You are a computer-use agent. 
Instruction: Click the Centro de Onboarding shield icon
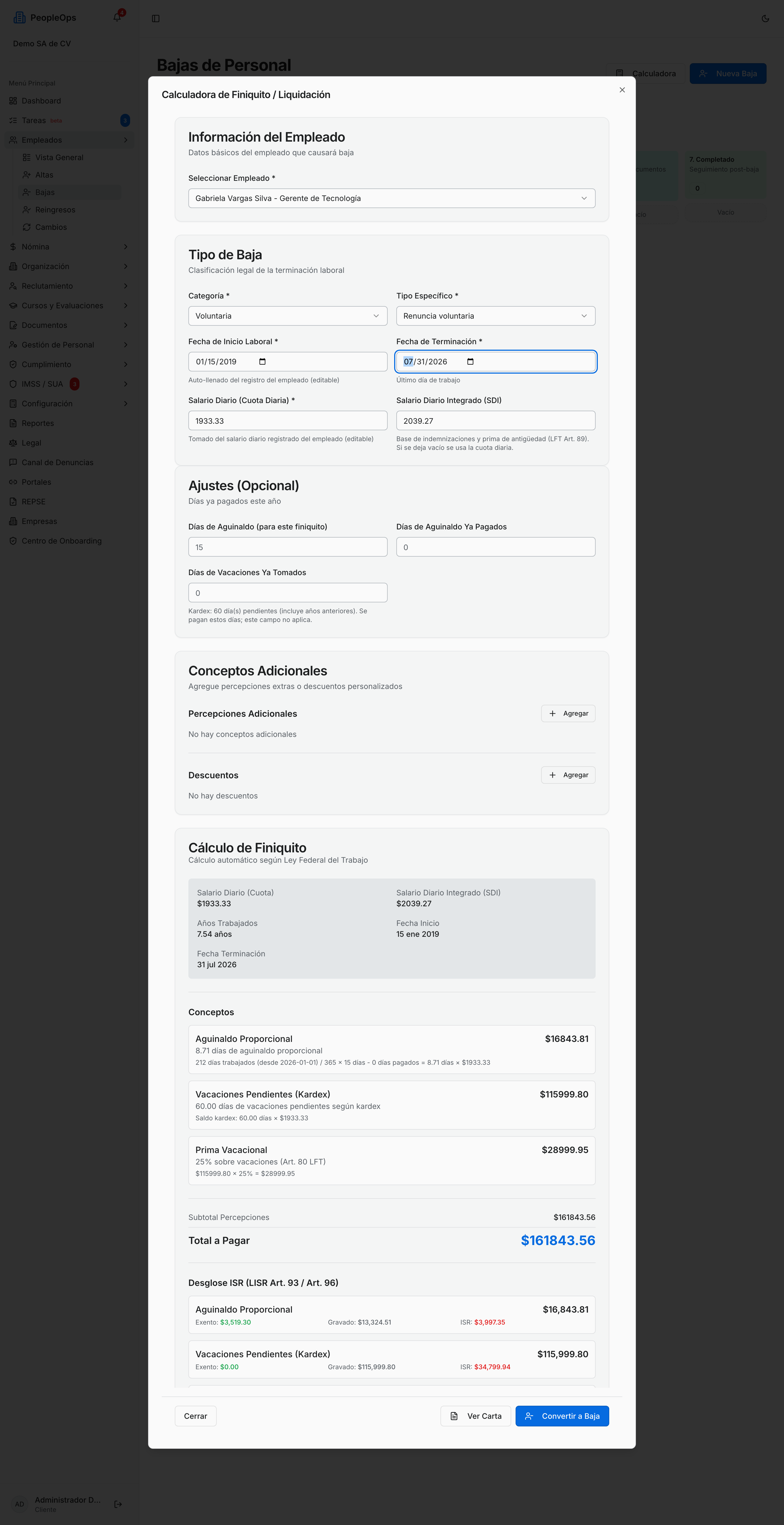[13, 541]
